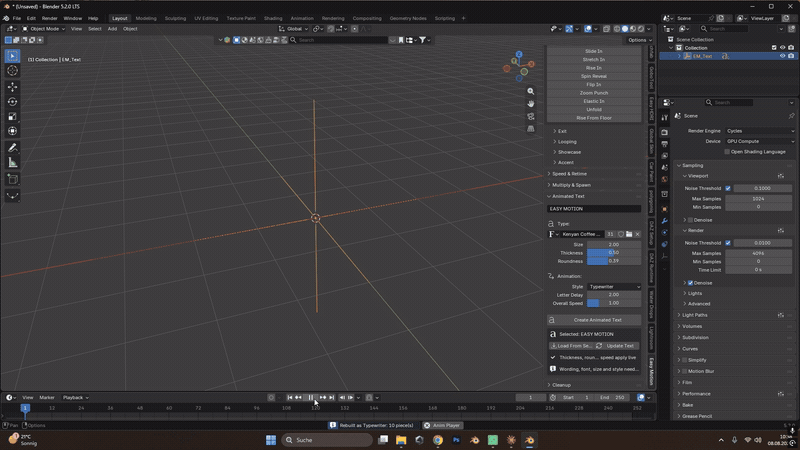Open the Render Engine dropdown
The height and width of the screenshot is (450, 800).
click(x=760, y=131)
